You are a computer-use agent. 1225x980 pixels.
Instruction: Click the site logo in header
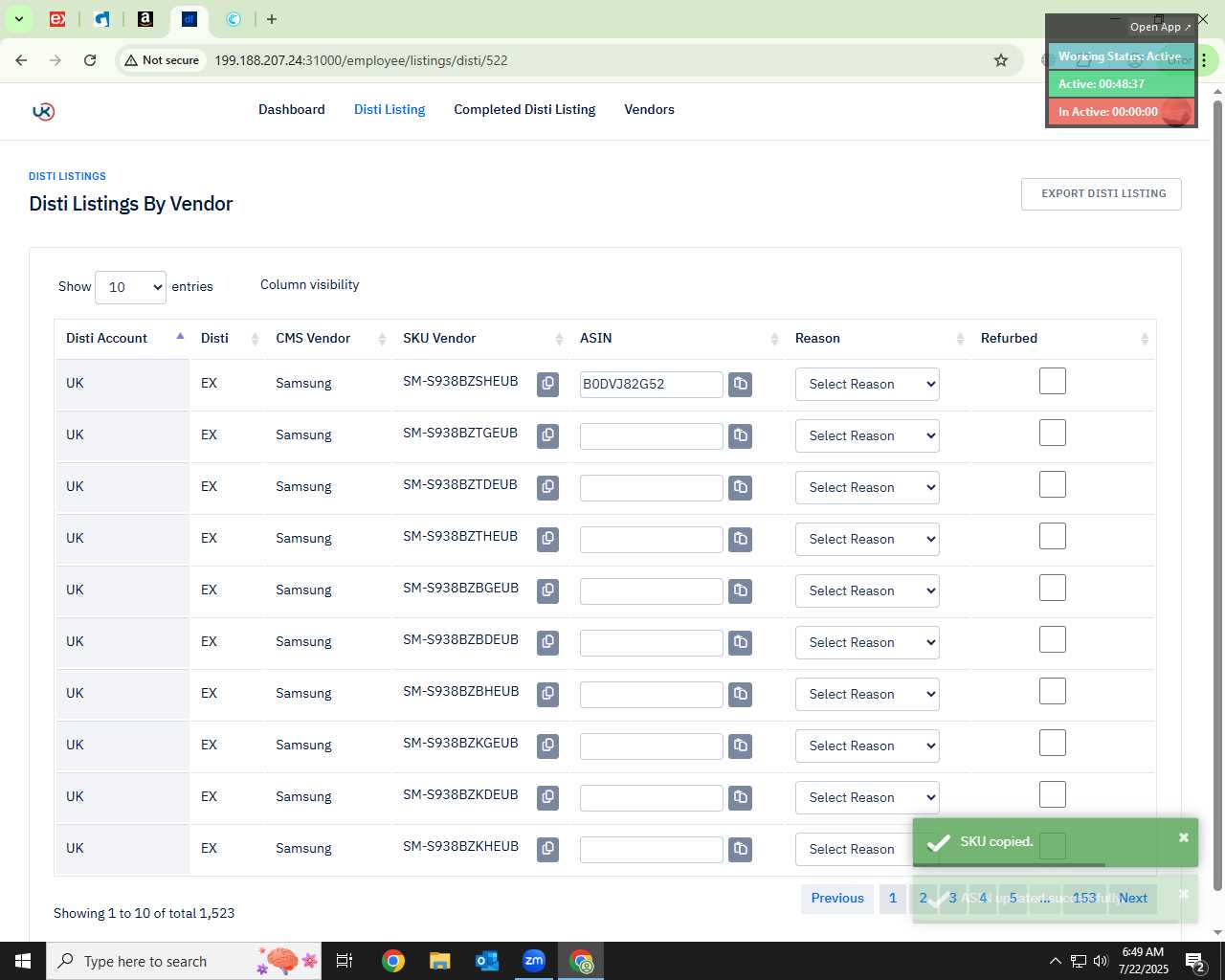tap(43, 111)
